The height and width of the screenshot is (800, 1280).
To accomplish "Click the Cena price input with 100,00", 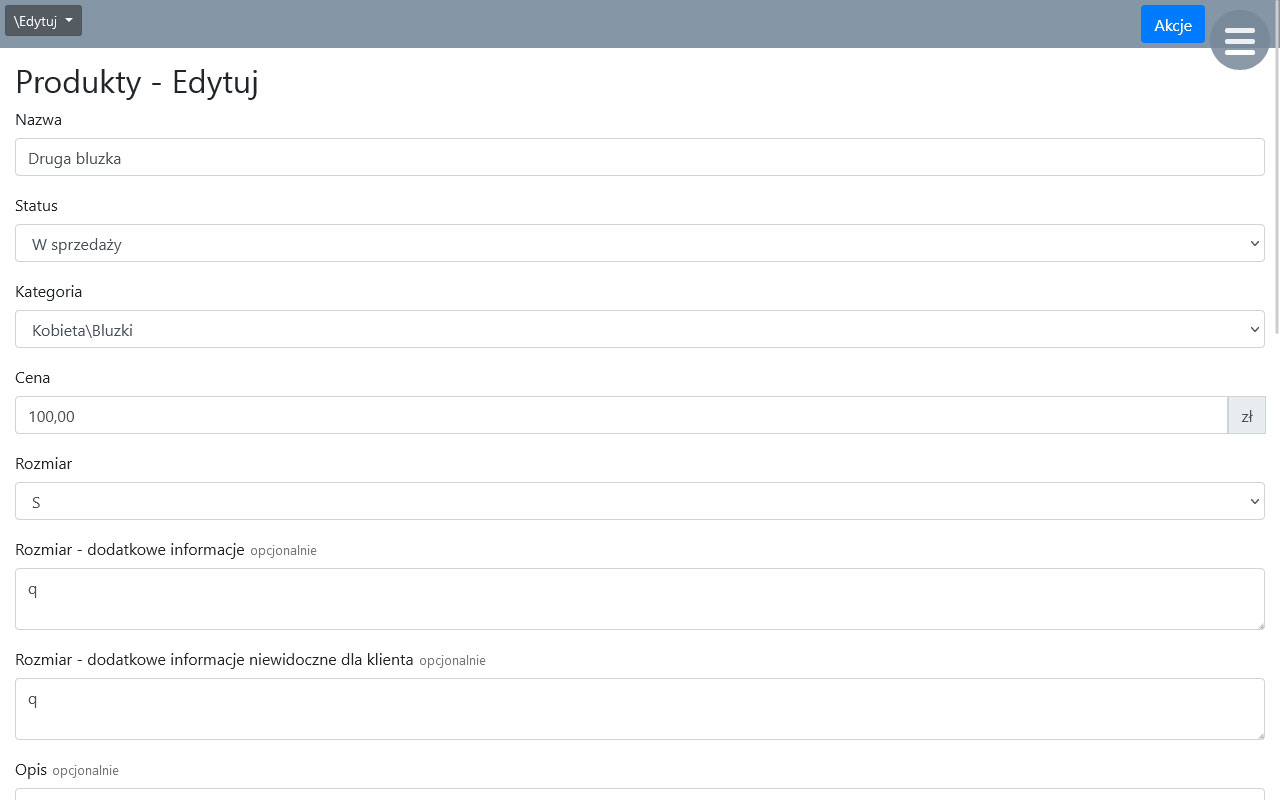I will (620, 416).
